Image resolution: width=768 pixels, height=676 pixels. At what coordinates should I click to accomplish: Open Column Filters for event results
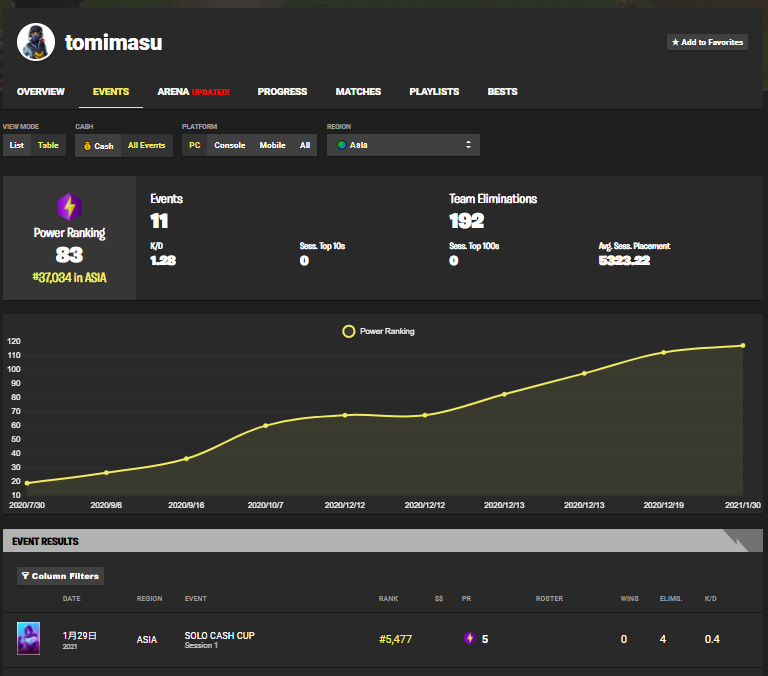click(x=60, y=576)
